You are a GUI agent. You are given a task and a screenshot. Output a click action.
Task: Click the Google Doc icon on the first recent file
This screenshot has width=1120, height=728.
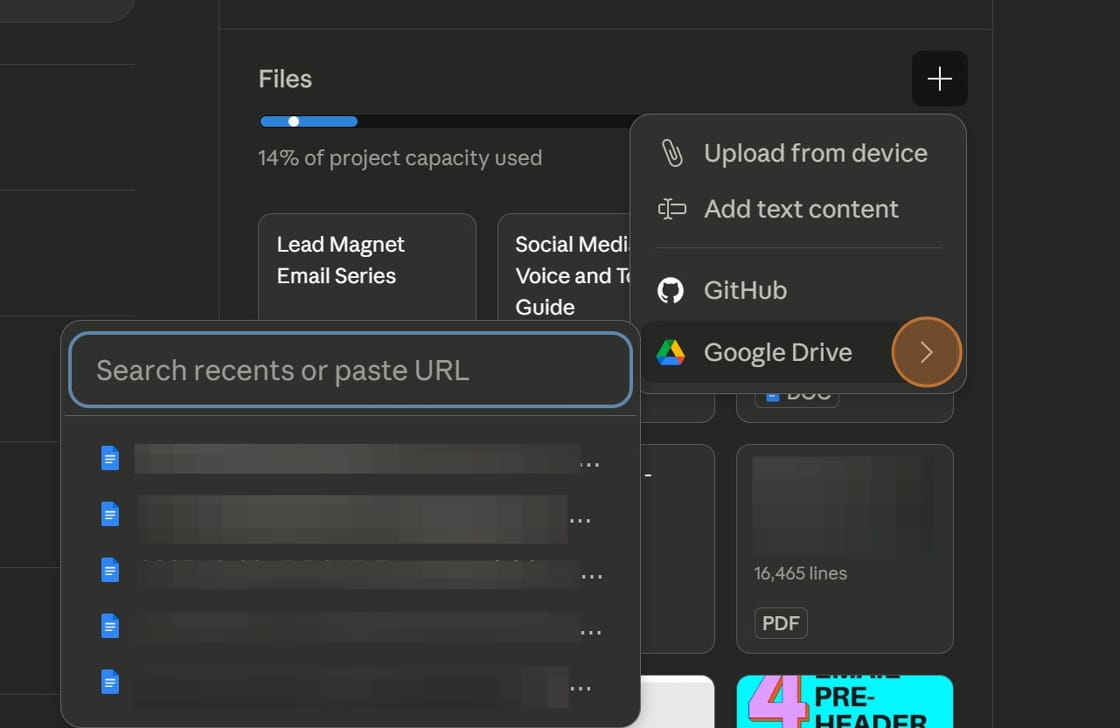click(108, 458)
